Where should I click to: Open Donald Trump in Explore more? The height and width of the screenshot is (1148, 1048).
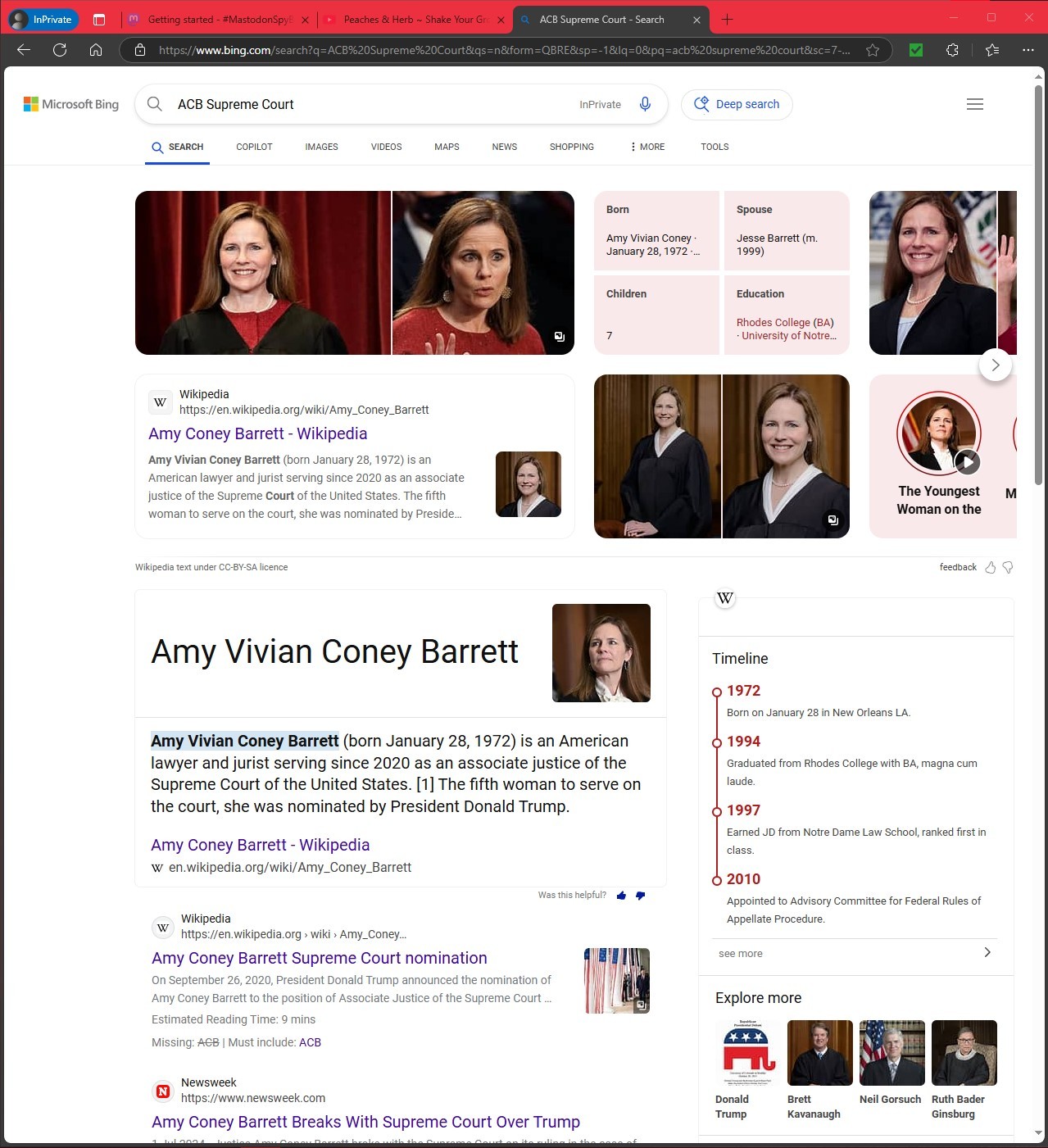745,1070
